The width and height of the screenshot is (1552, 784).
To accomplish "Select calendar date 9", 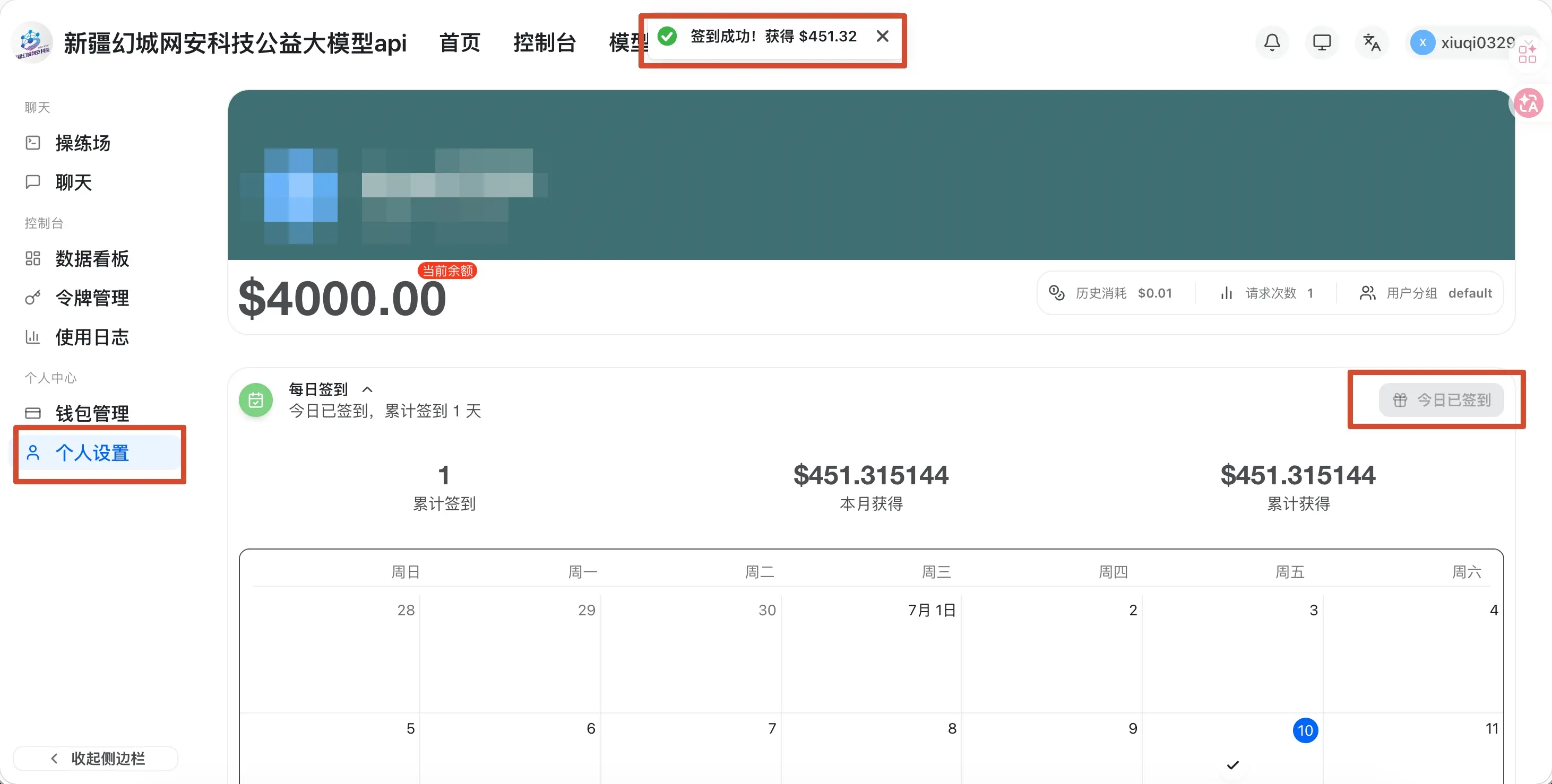I will (1133, 728).
